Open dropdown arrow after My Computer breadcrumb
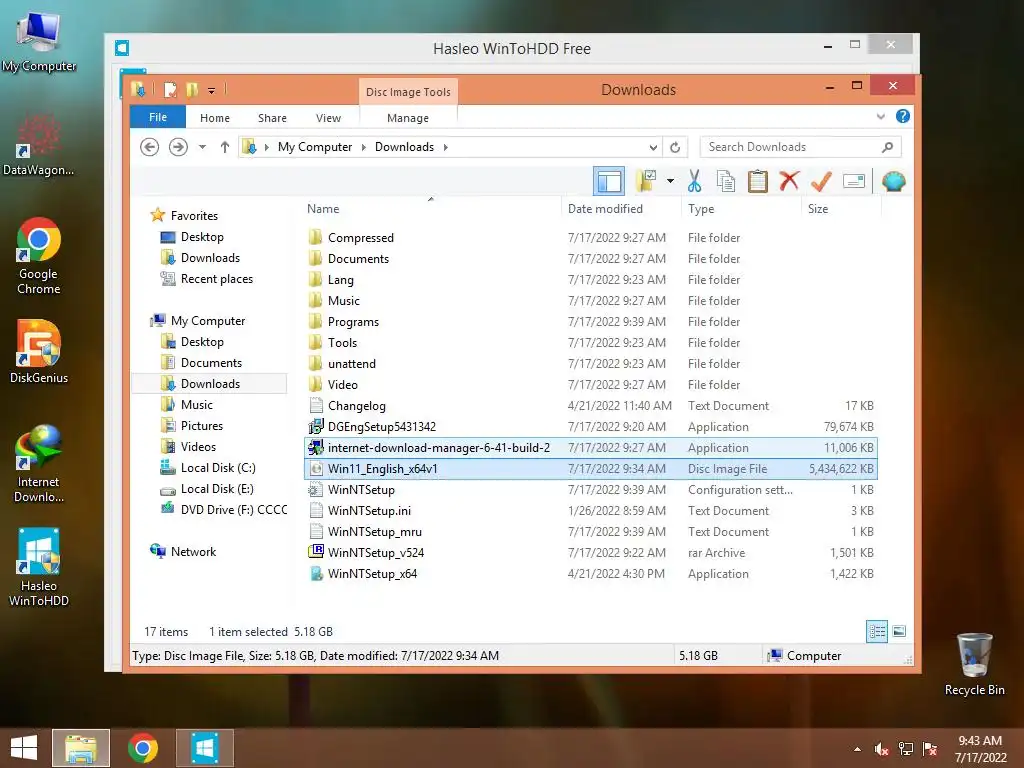Image resolution: width=1024 pixels, height=768 pixels. (364, 147)
